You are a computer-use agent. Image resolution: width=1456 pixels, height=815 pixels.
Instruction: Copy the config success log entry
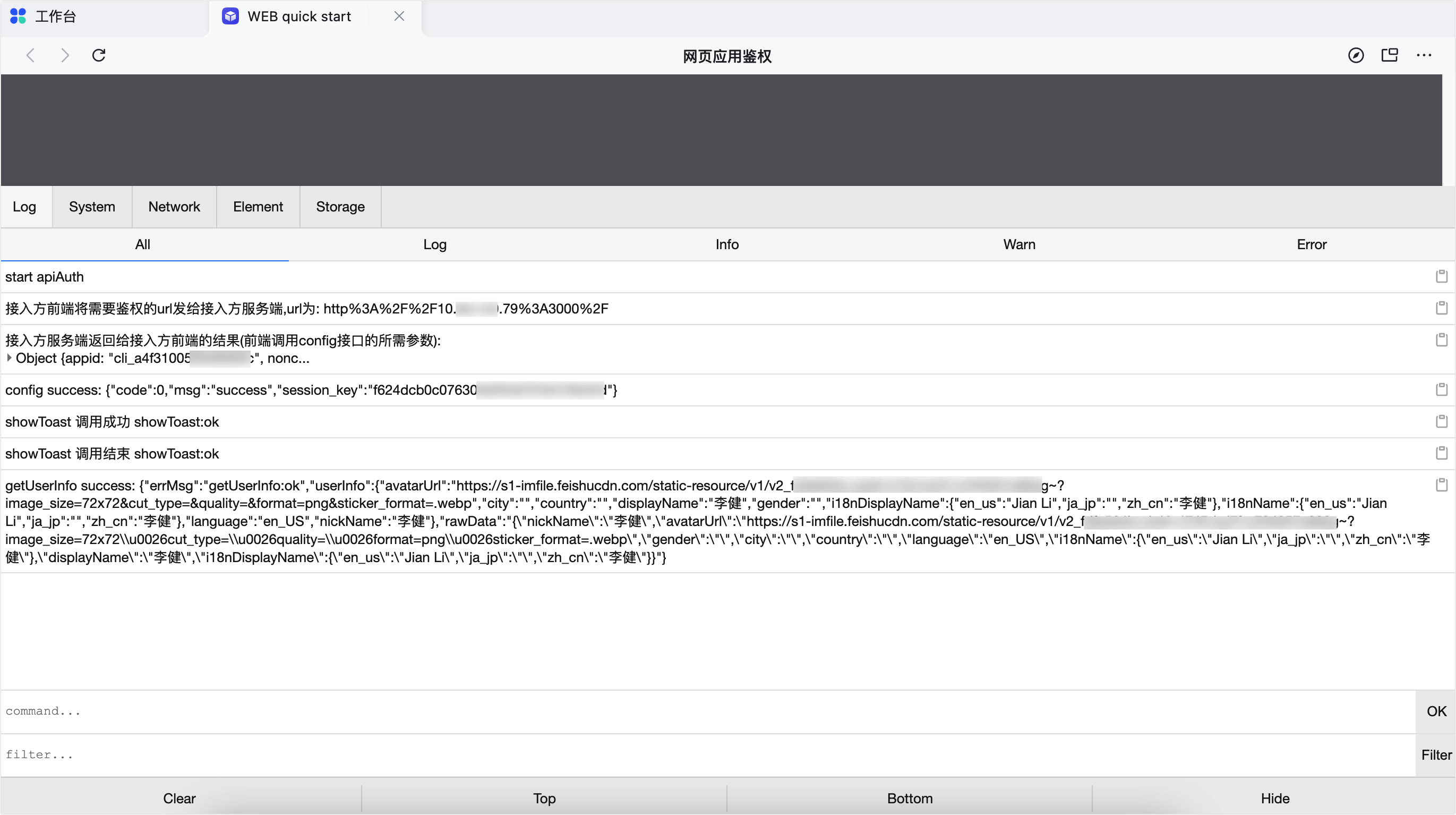point(1441,389)
